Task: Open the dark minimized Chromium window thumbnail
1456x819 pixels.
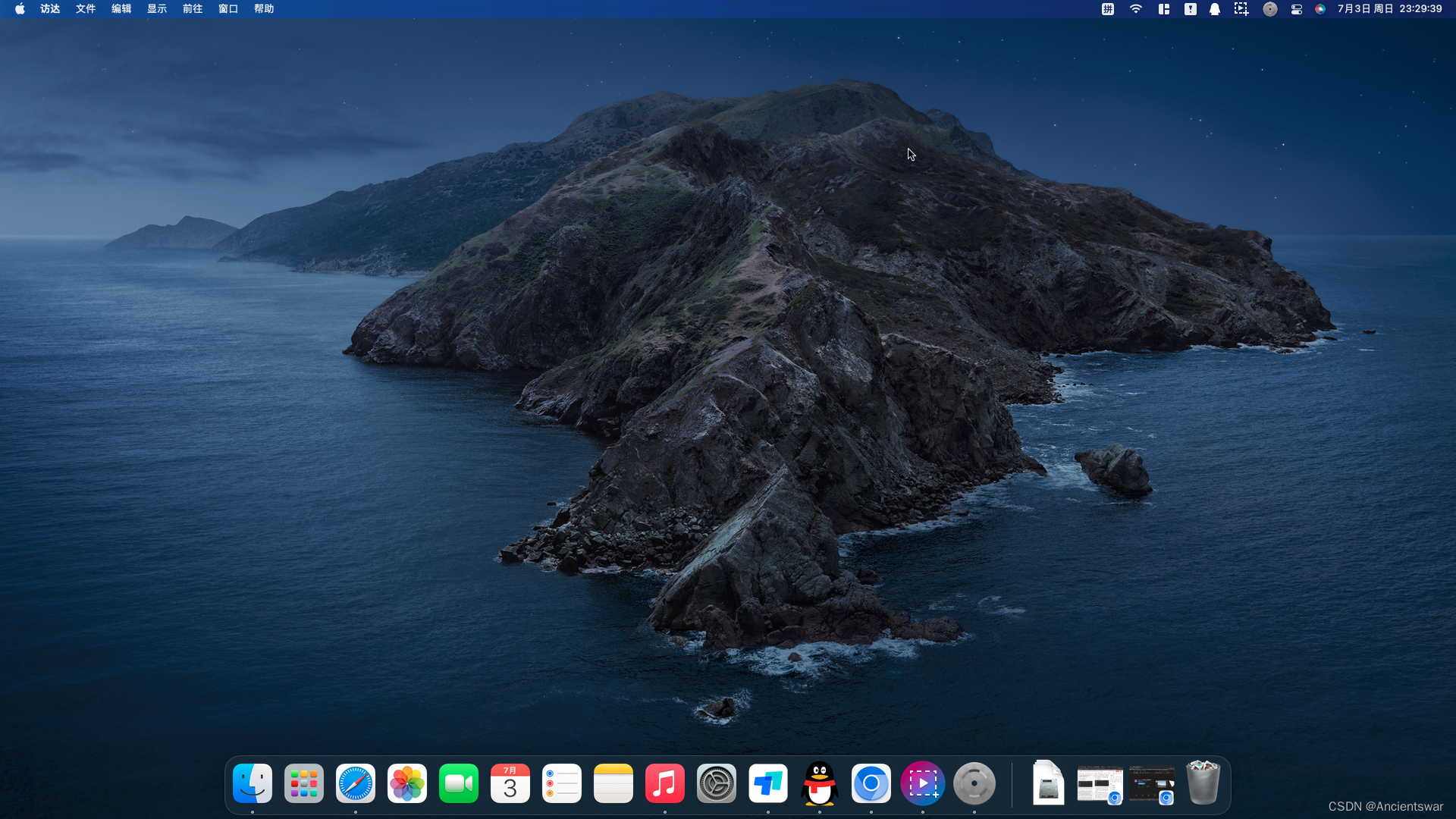Action: tap(1152, 785)
